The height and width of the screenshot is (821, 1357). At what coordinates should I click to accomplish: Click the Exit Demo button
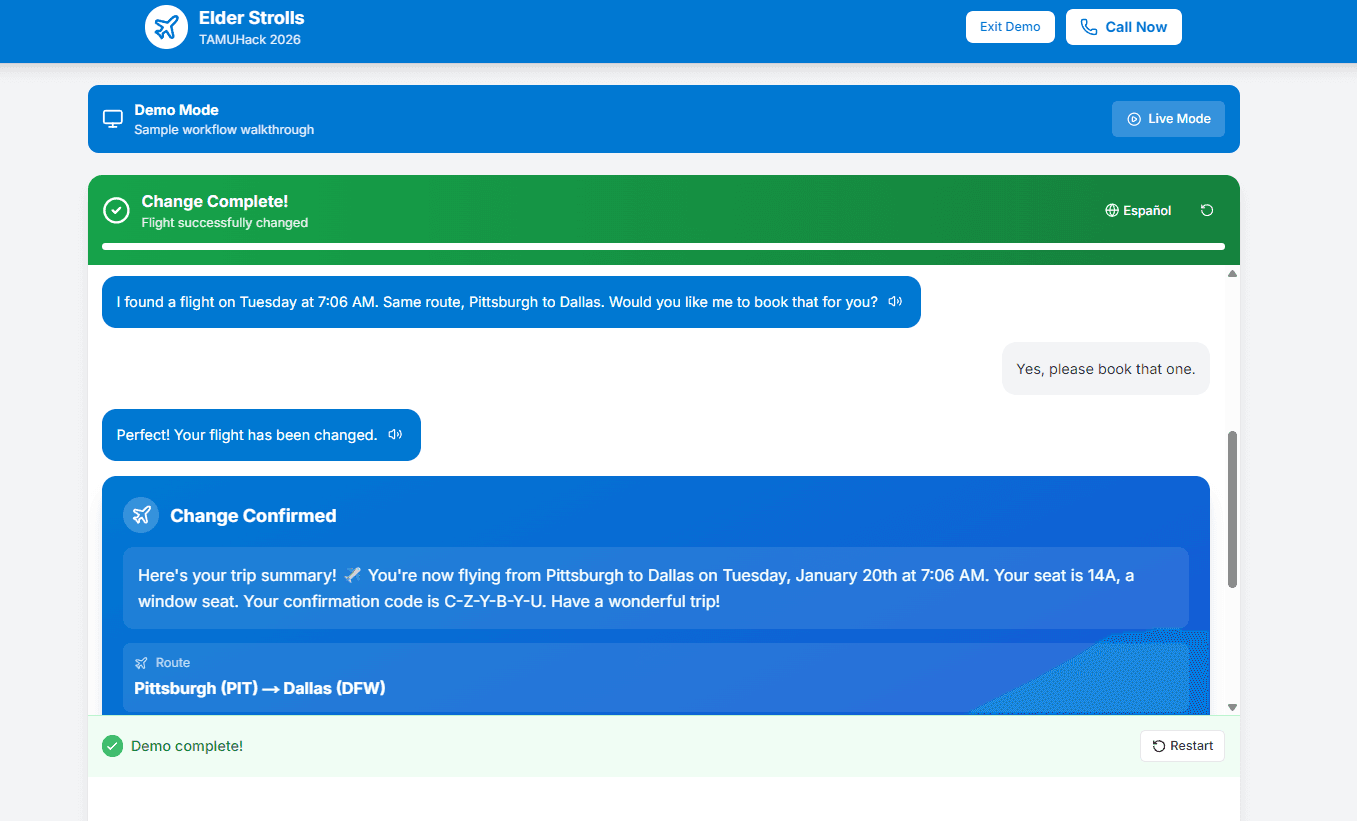point(1010,27)
